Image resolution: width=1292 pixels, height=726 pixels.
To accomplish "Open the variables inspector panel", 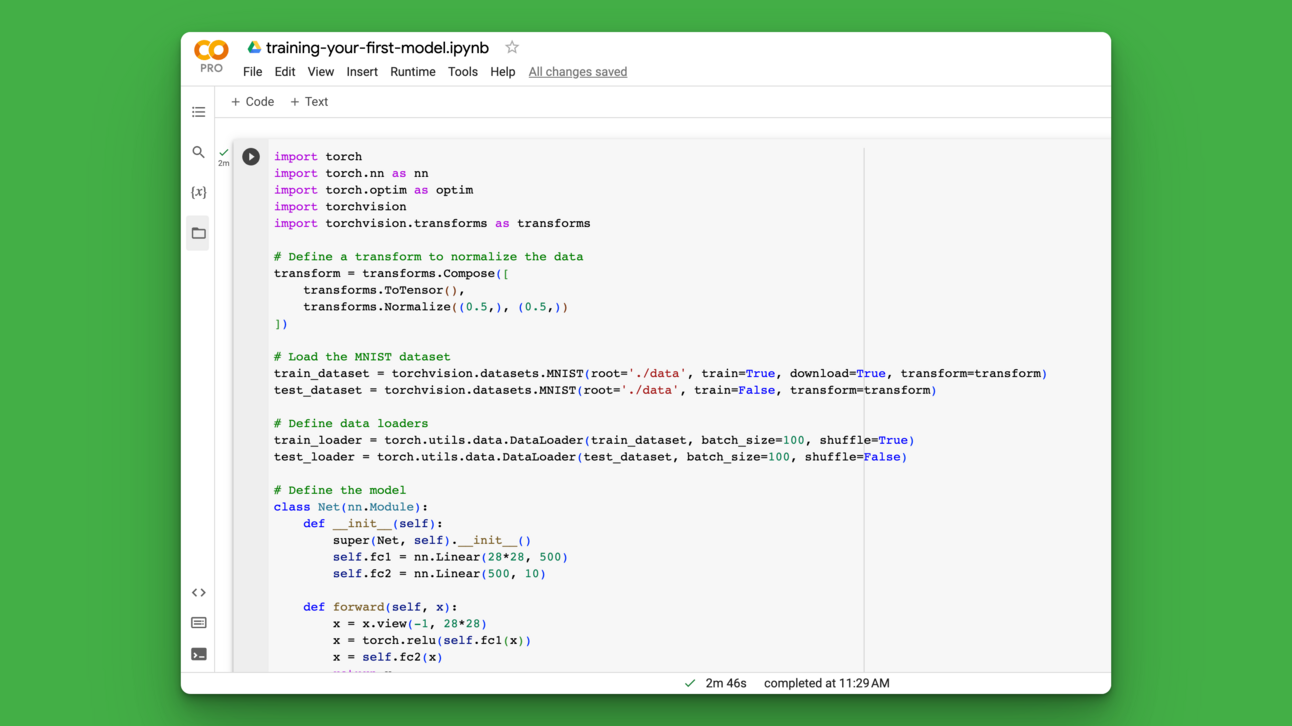I will (x=199, y=192).
